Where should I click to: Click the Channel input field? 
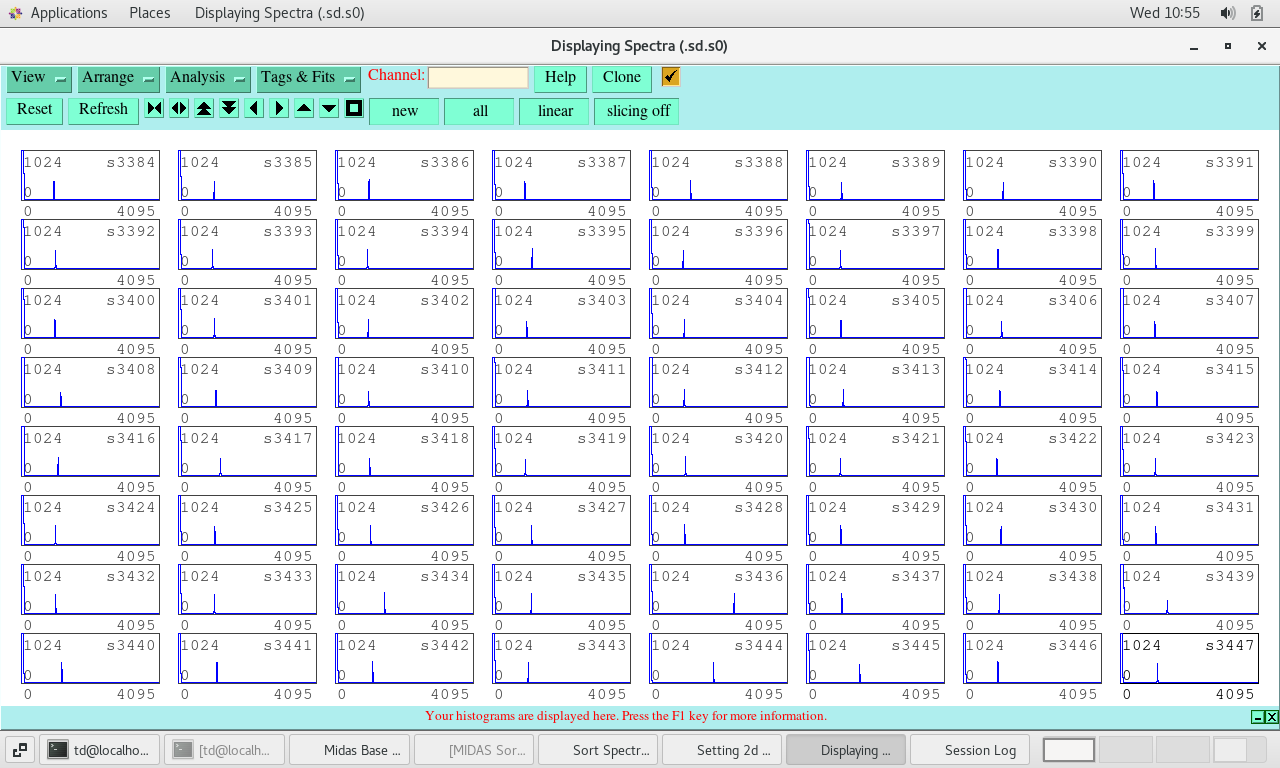(x=478, y=78)
